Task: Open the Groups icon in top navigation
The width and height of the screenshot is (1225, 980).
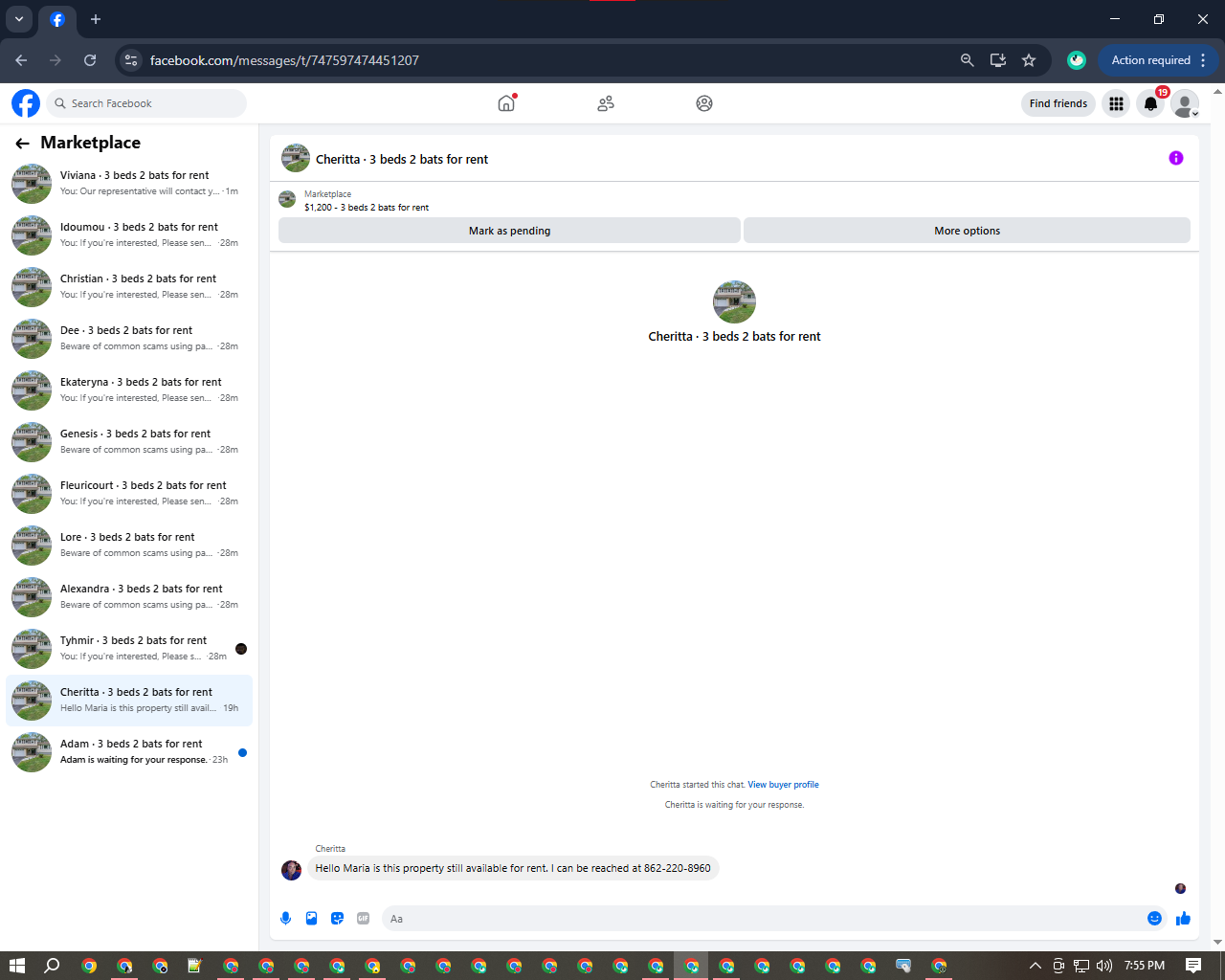Action: tap(704, 103)
